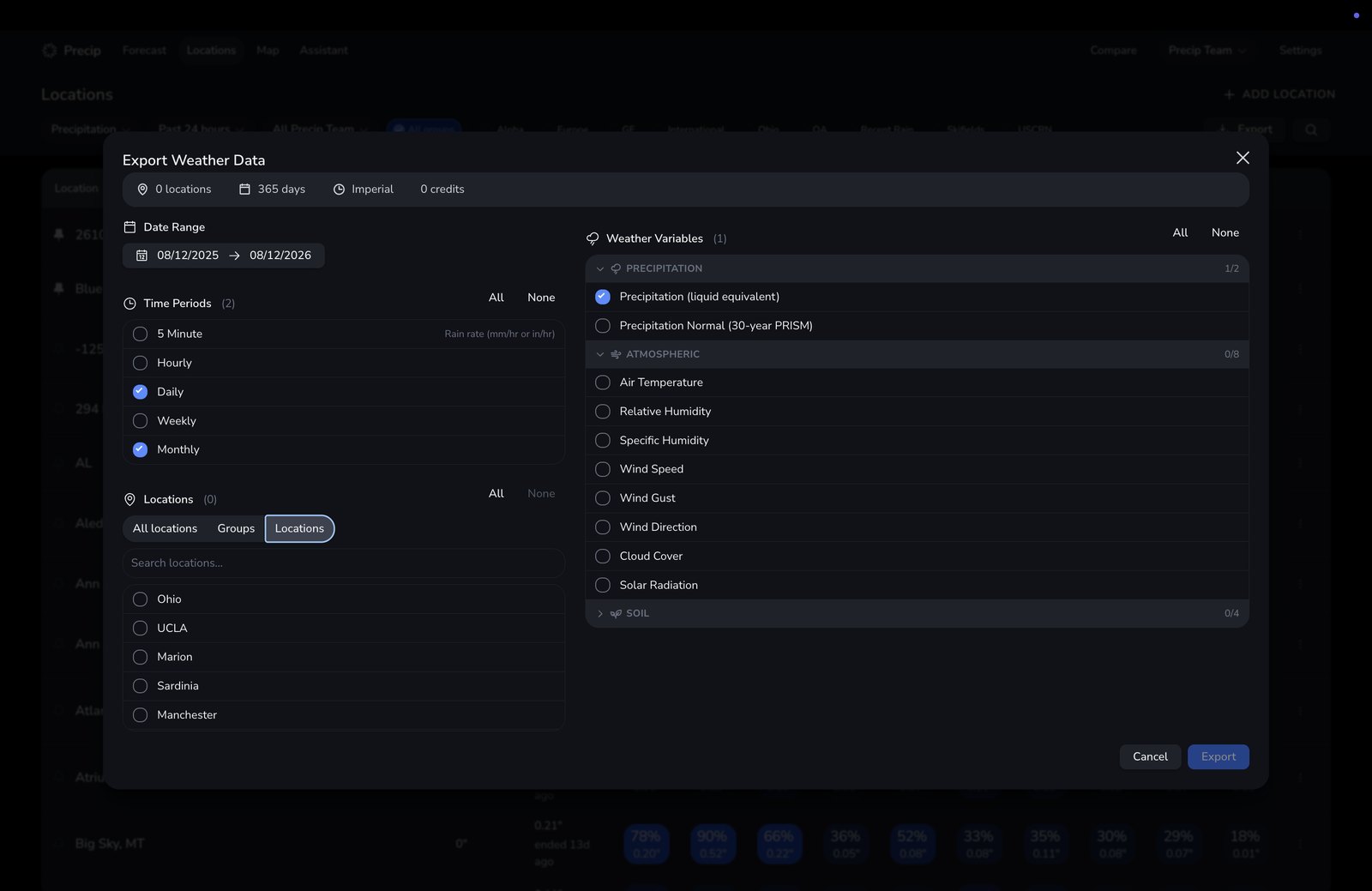1372x891 pixels.
Task: Select the Ohio location checkbox
Action: 141,599
